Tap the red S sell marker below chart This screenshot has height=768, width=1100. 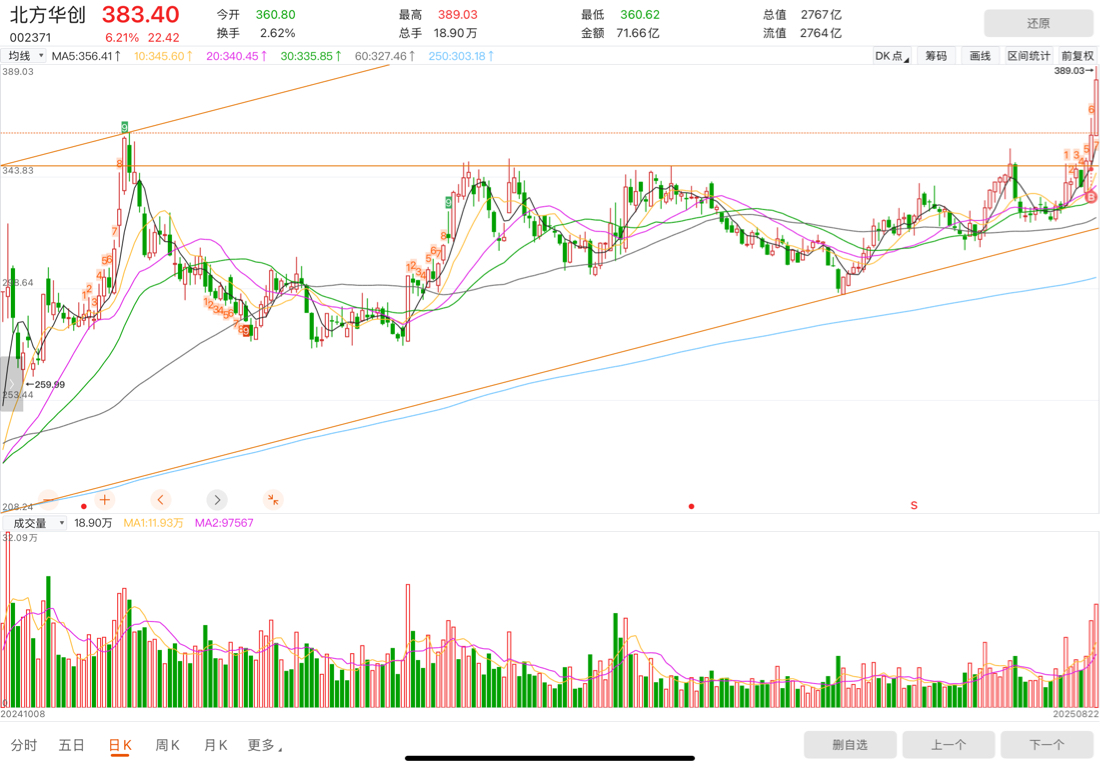coord(914,505)
